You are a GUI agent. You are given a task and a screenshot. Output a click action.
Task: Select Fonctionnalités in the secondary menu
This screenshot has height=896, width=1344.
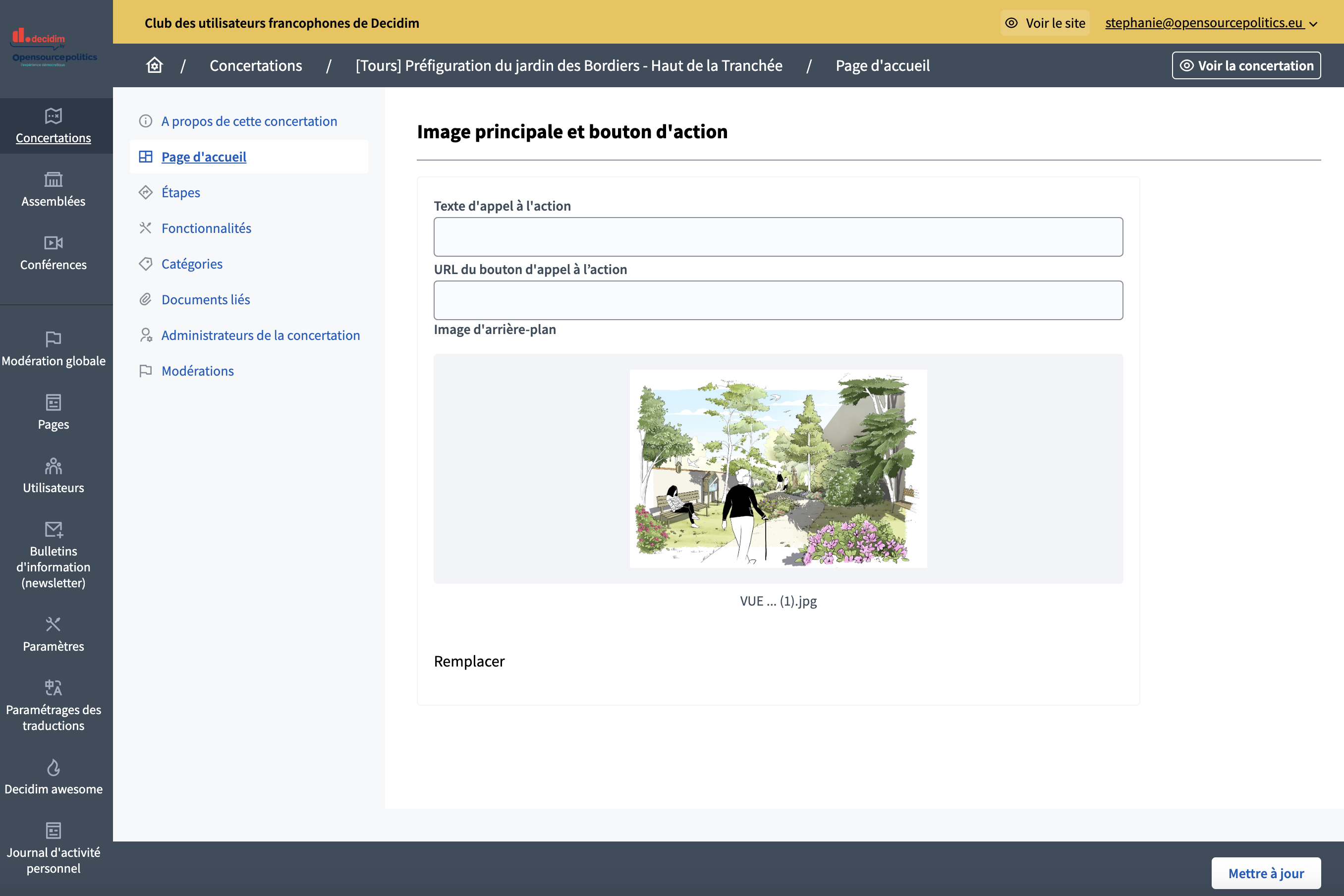coord(206,228)
